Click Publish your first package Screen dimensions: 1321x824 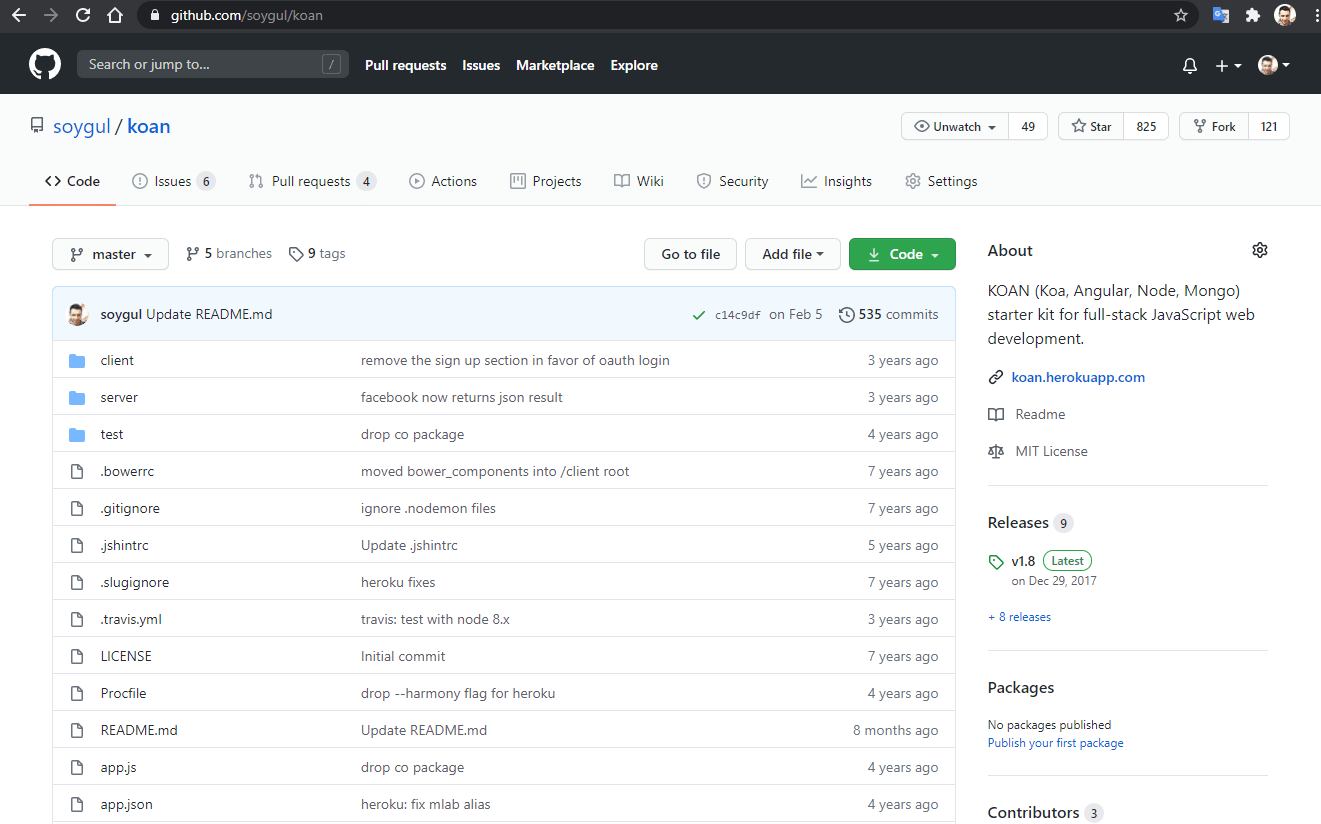tap(1056, 743)
